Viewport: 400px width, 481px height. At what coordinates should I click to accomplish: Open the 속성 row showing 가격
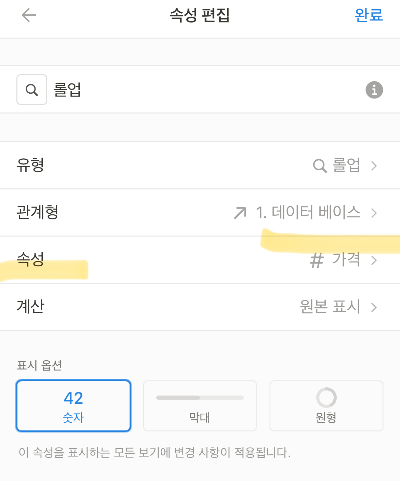click(200, 260)
